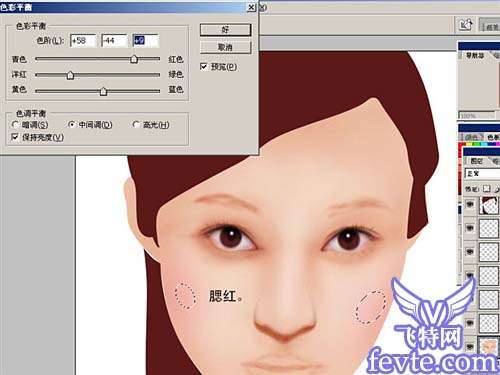Viewport: 500px width, 375px height.
Task: Click the 蓝色 label beside third slider
Action: coord(176,89)
